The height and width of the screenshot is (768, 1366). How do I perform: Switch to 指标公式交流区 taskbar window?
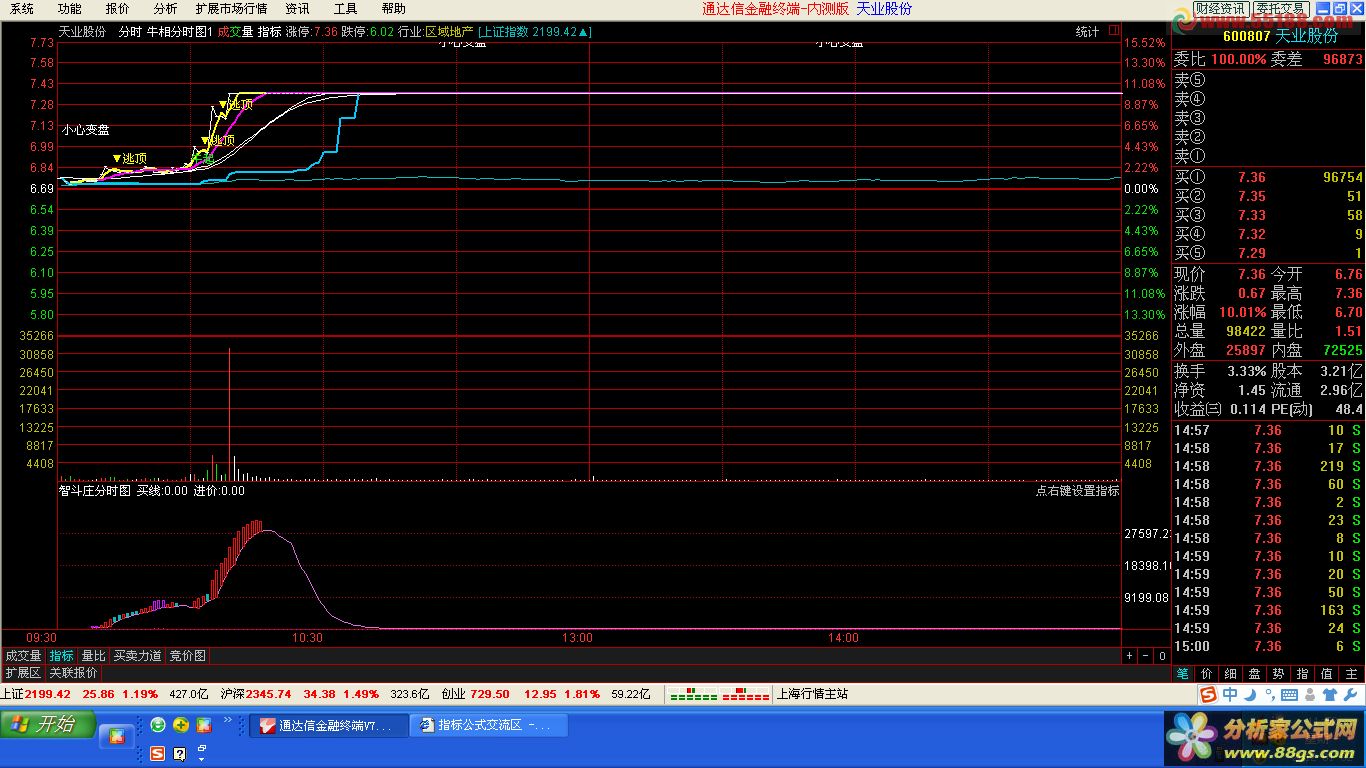pyautogui.click(x=489, y=725)
